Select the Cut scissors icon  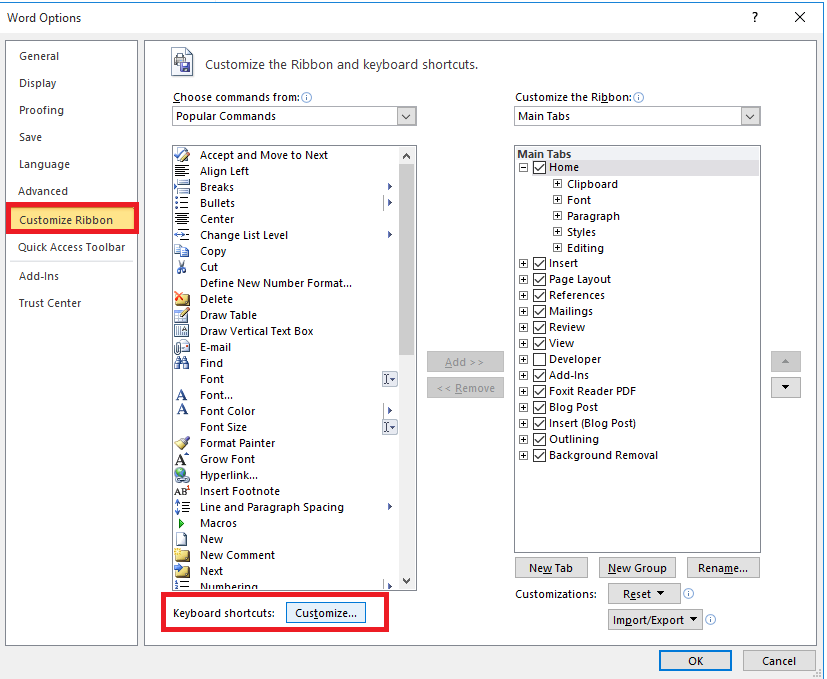182,267
